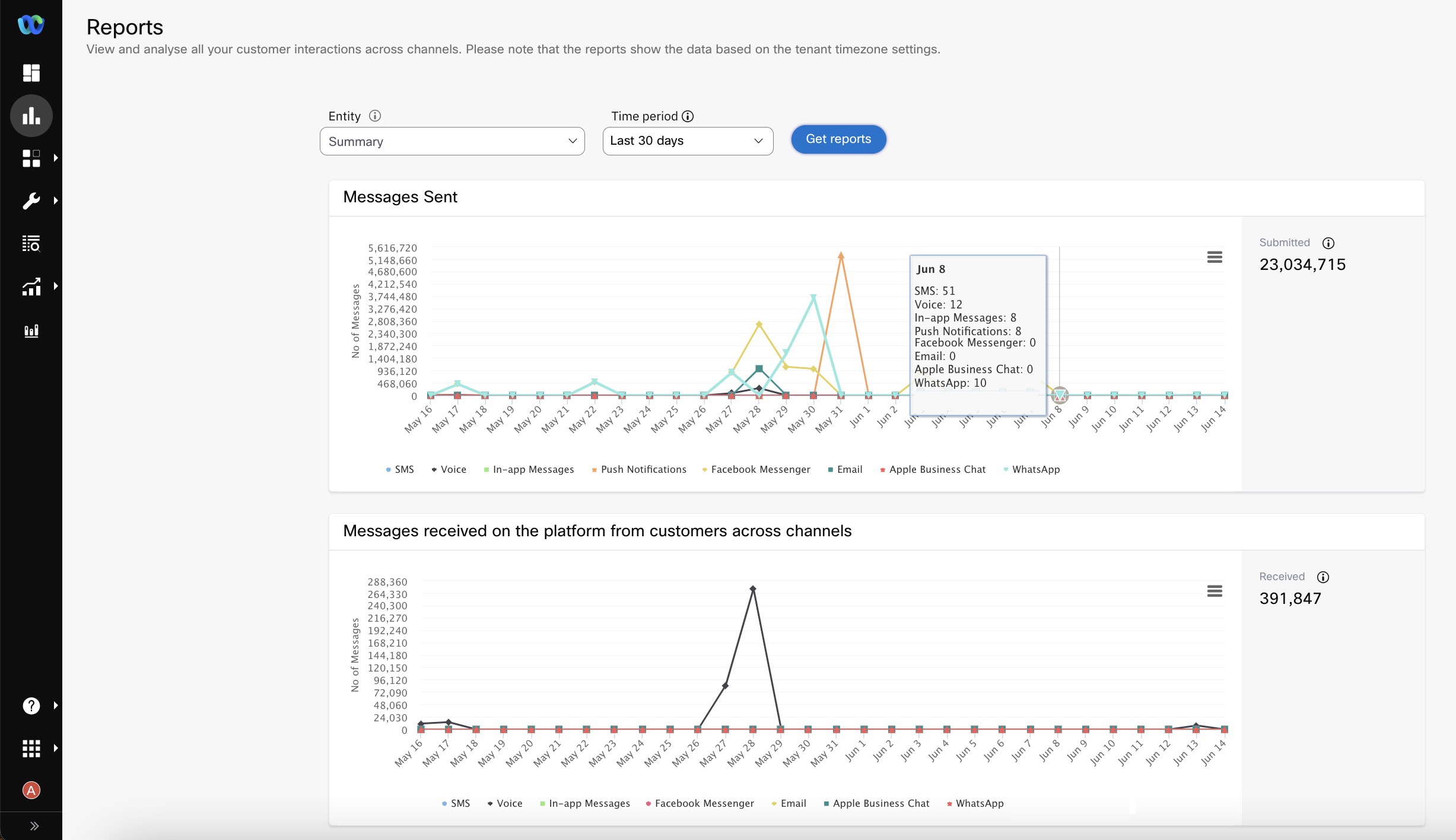Screen dimensions: 1456x840
Task: Click the Push Notifications peak on May 31
Action: 841,256
